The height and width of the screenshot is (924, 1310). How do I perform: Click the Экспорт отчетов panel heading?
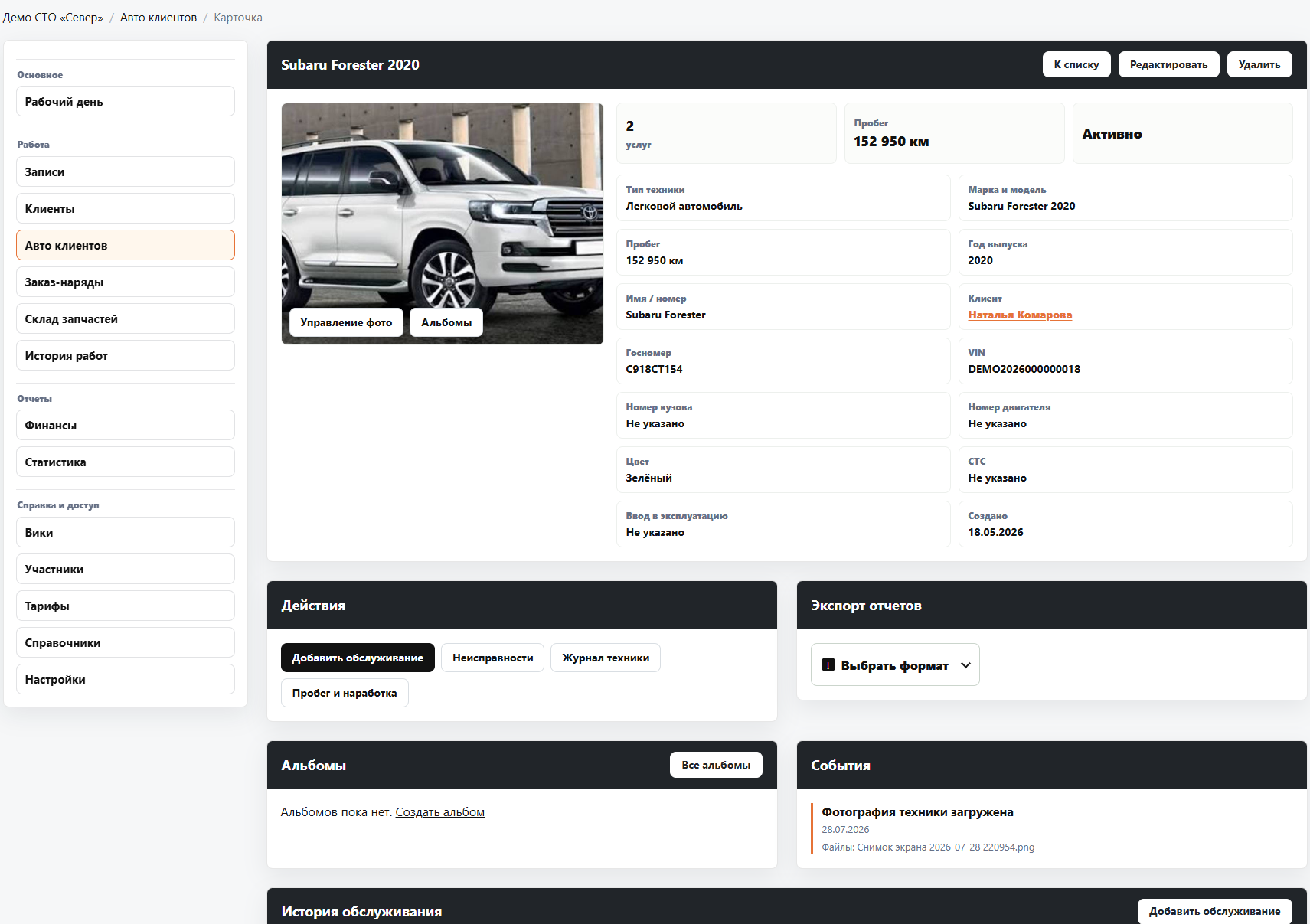[866, 606]
